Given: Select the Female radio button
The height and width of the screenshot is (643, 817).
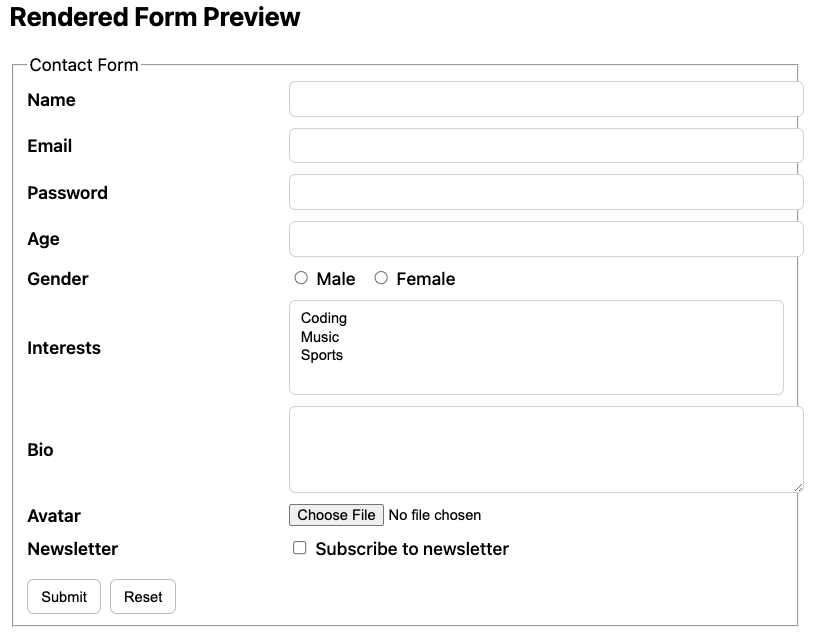Looking at the screenshot, I should point(381,278).
